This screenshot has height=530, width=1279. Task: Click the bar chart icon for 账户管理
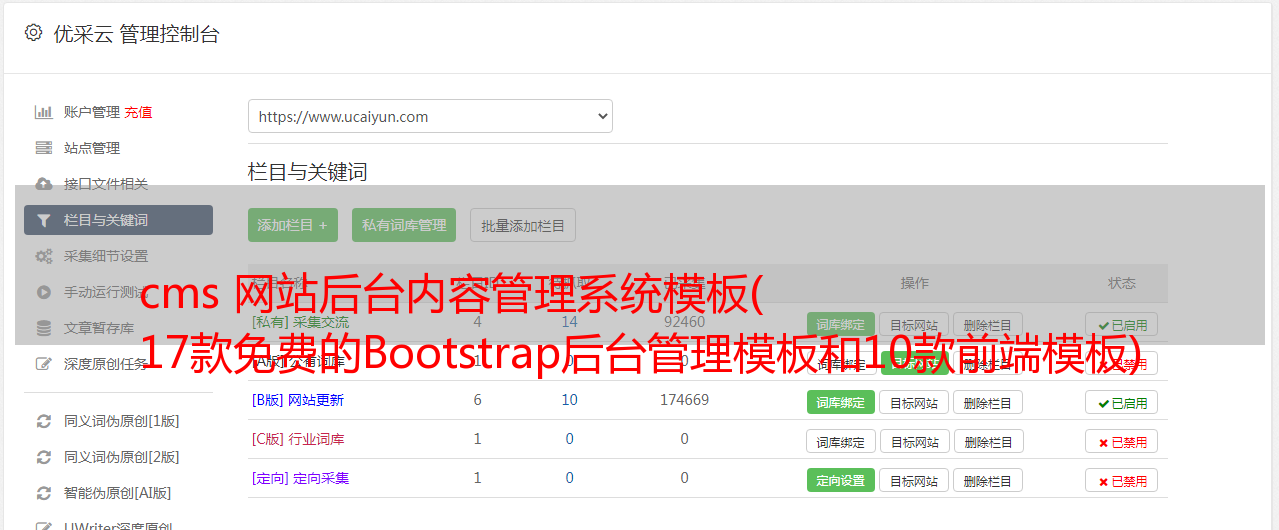(43, 112)
